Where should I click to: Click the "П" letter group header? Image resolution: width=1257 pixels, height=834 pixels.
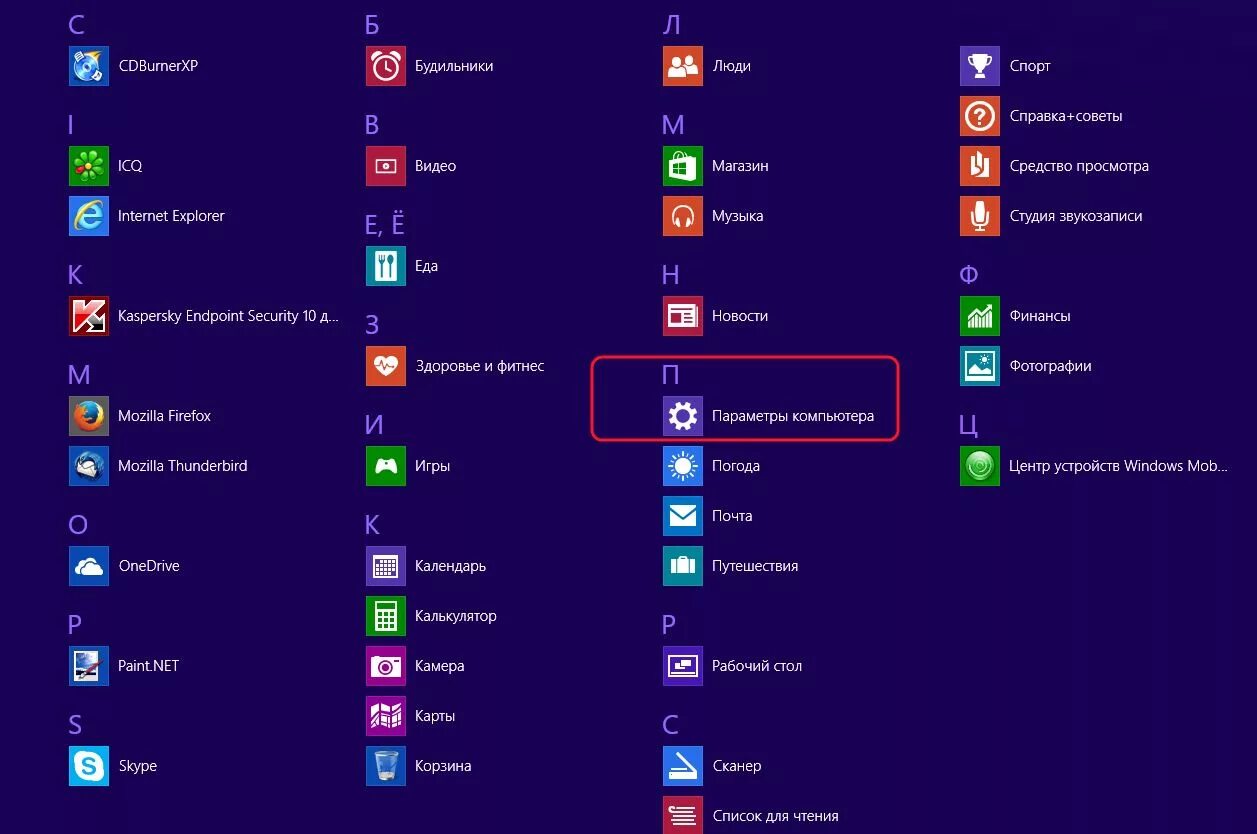pos(671,375)
